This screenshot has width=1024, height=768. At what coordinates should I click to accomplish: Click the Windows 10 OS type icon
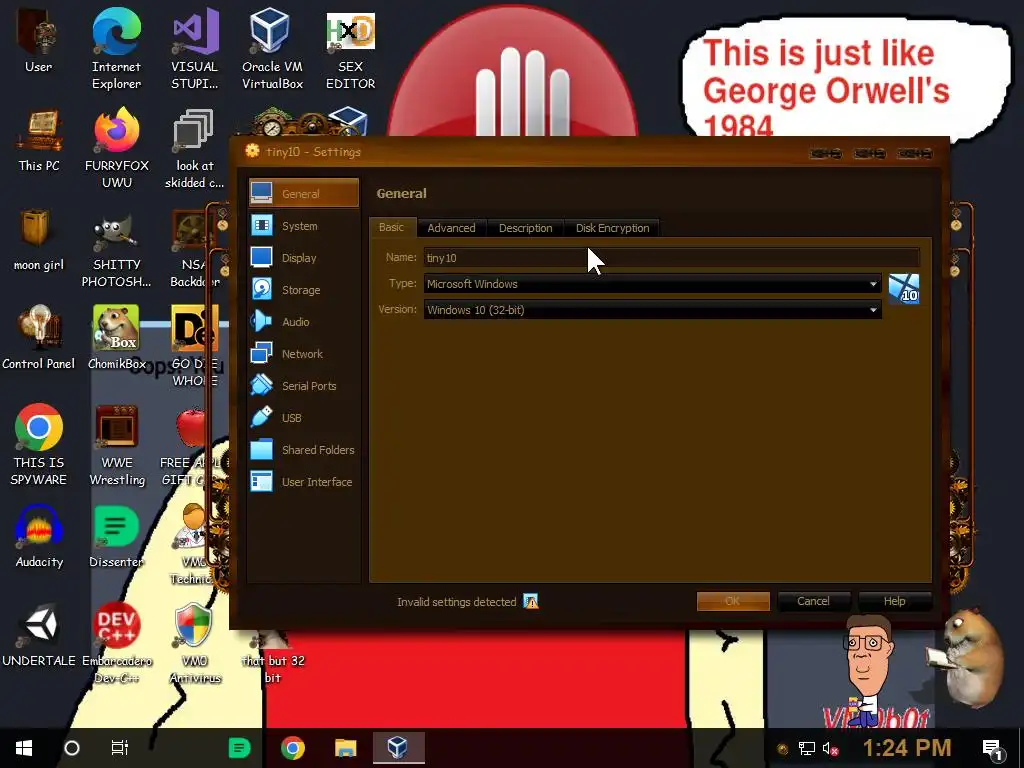click(904, 289)
